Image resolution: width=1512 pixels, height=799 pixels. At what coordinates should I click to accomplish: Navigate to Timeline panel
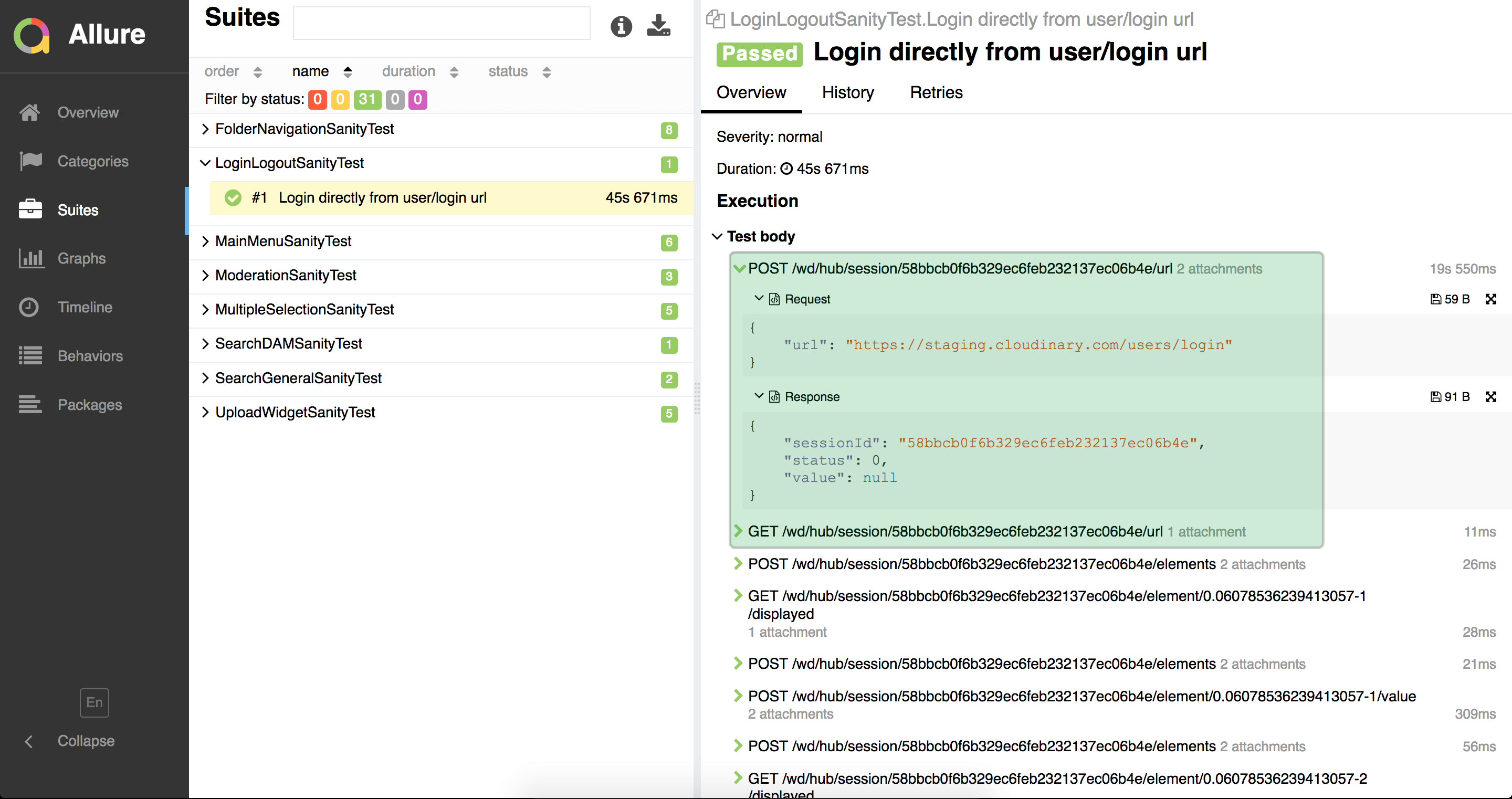(x=85, y=307)
